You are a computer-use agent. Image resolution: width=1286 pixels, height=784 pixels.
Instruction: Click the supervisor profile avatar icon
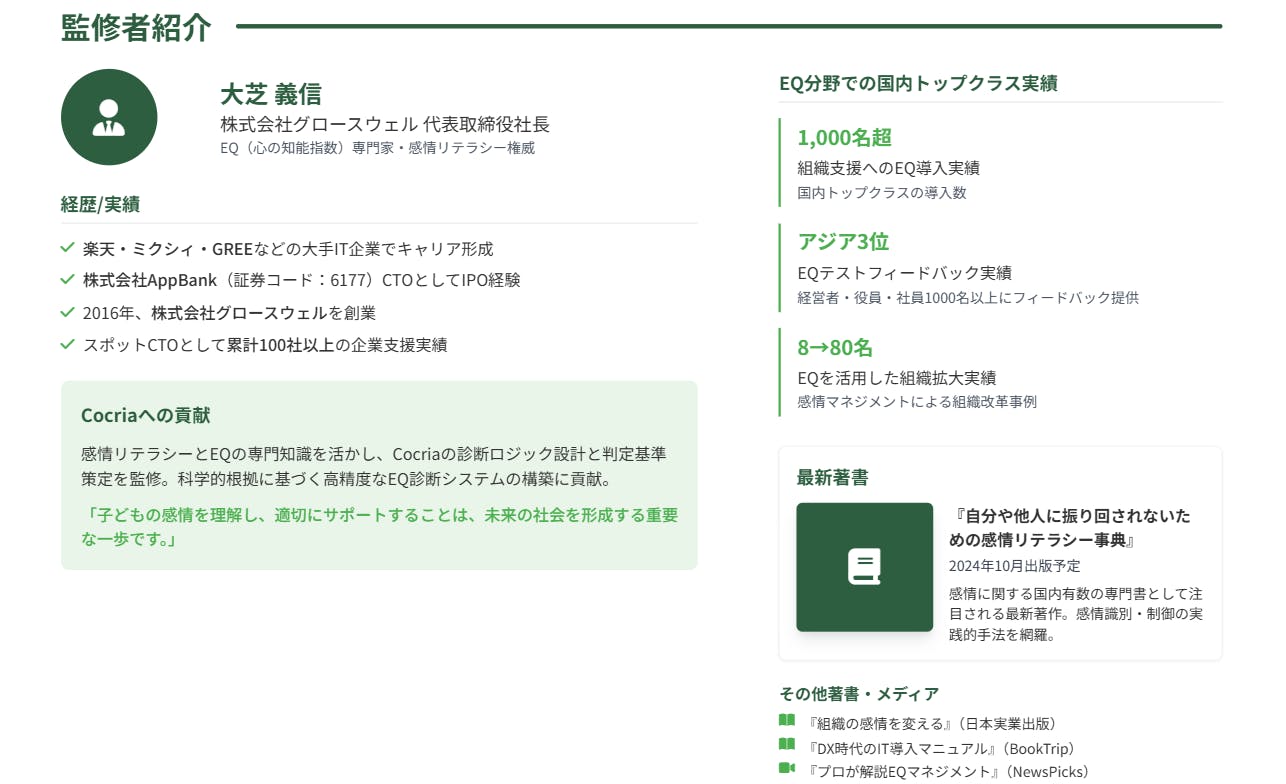click(x=109, y=117)
